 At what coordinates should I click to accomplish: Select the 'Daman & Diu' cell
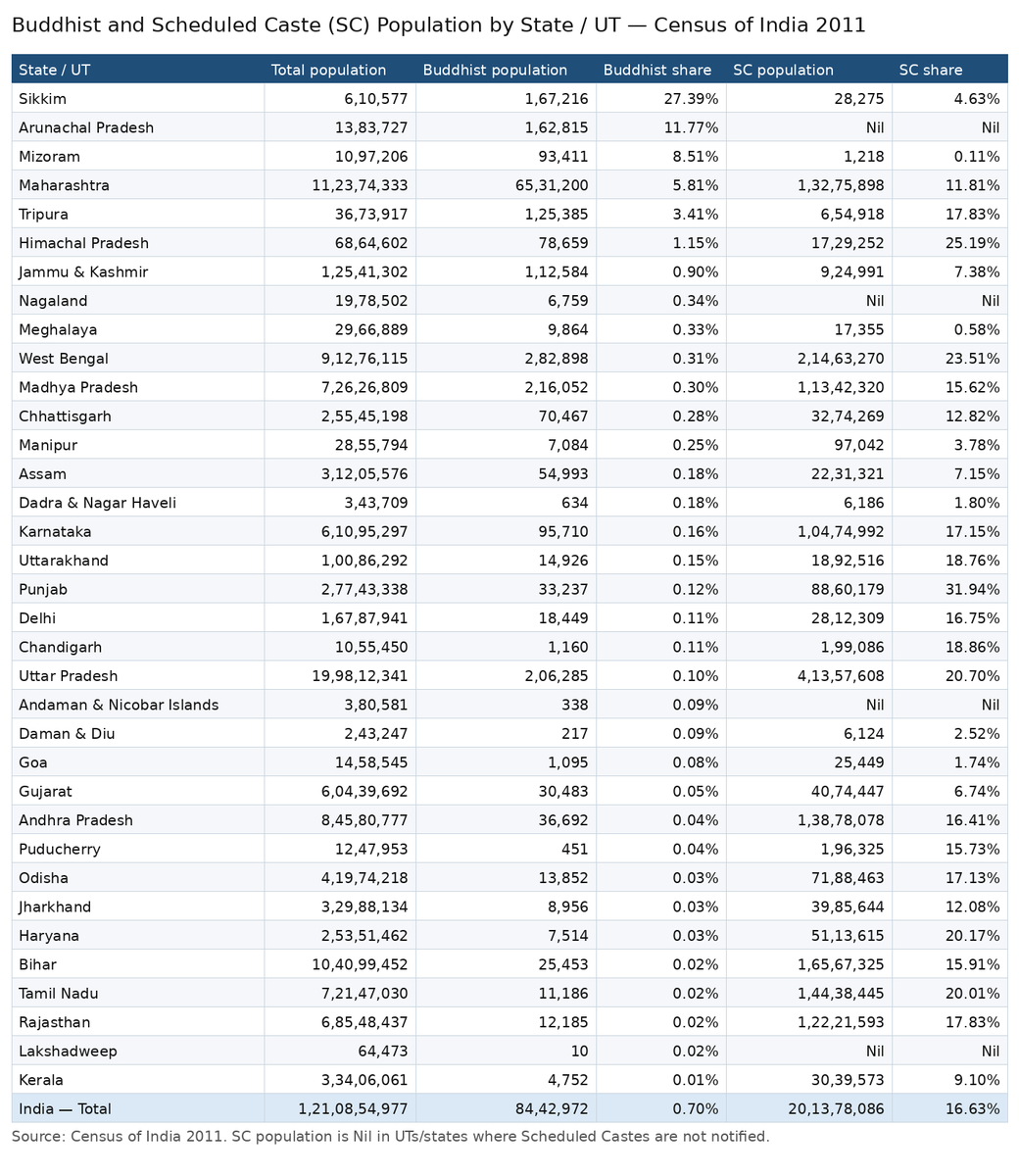click(x=138, y=733)
